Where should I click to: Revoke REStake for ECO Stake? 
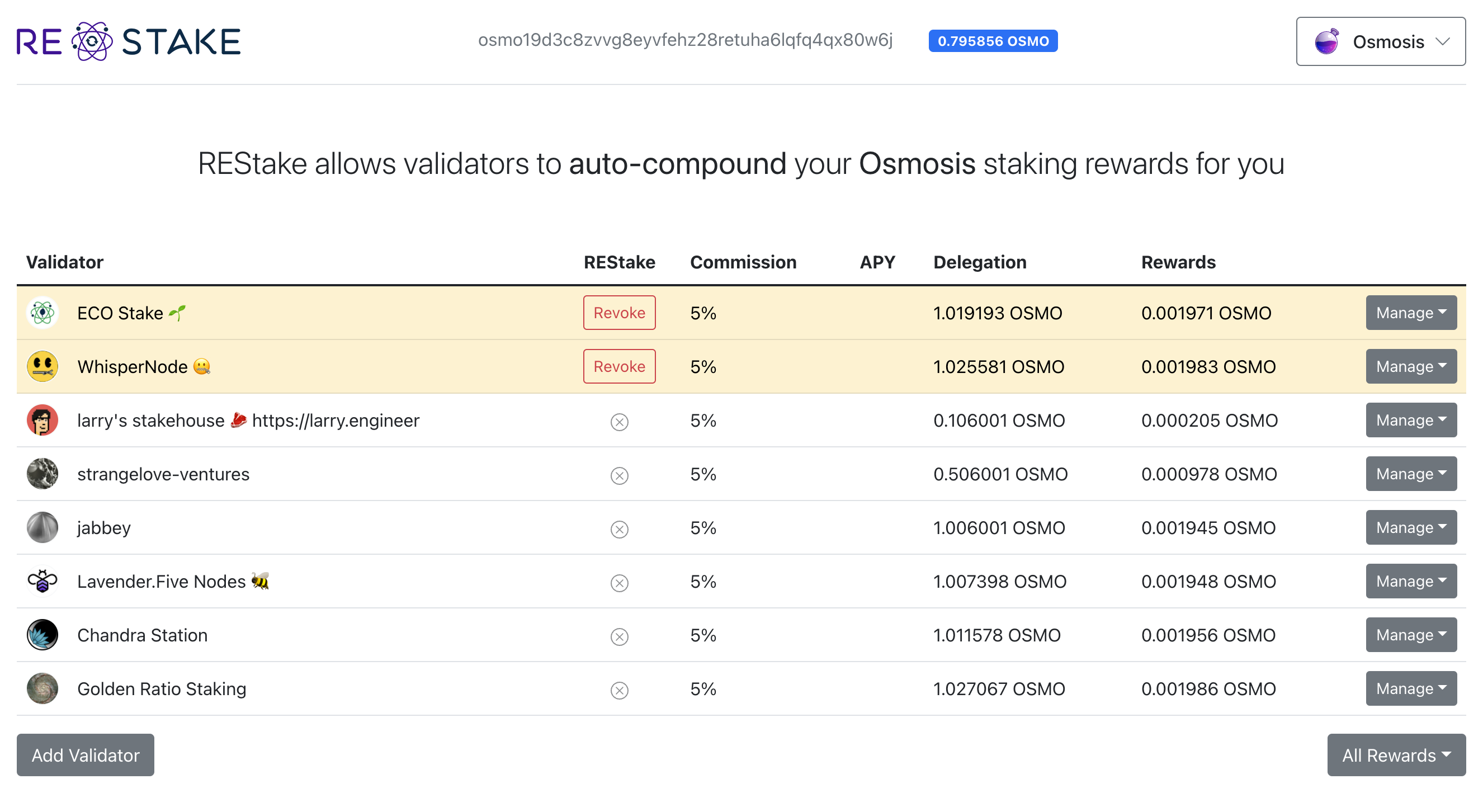point(619,313)
